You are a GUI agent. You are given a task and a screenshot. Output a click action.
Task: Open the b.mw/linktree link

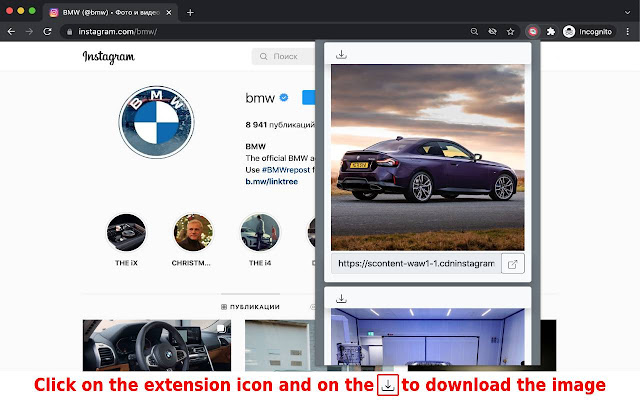coord(271,181)
